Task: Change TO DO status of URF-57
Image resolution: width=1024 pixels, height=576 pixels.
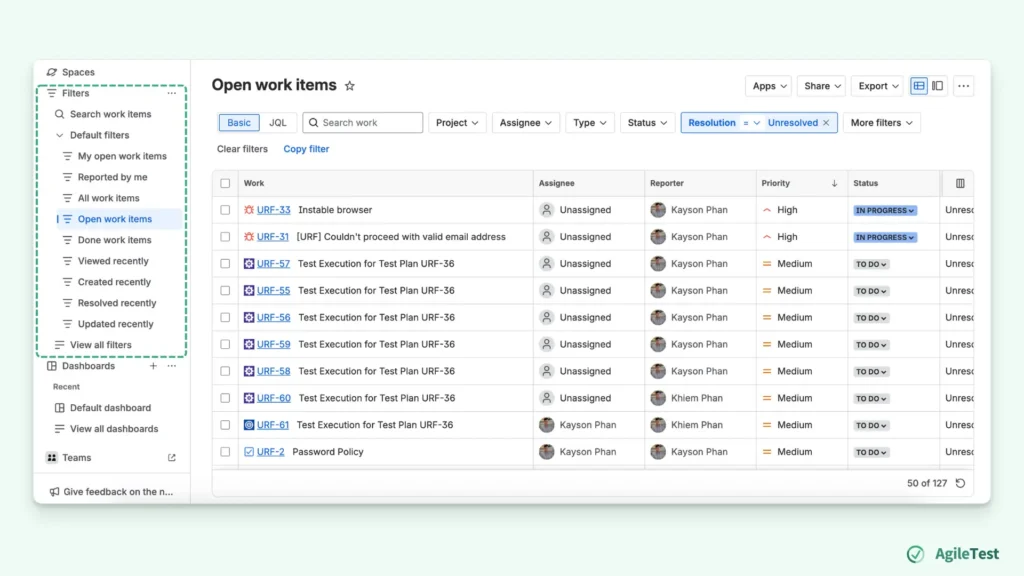Action: point(871,264)
